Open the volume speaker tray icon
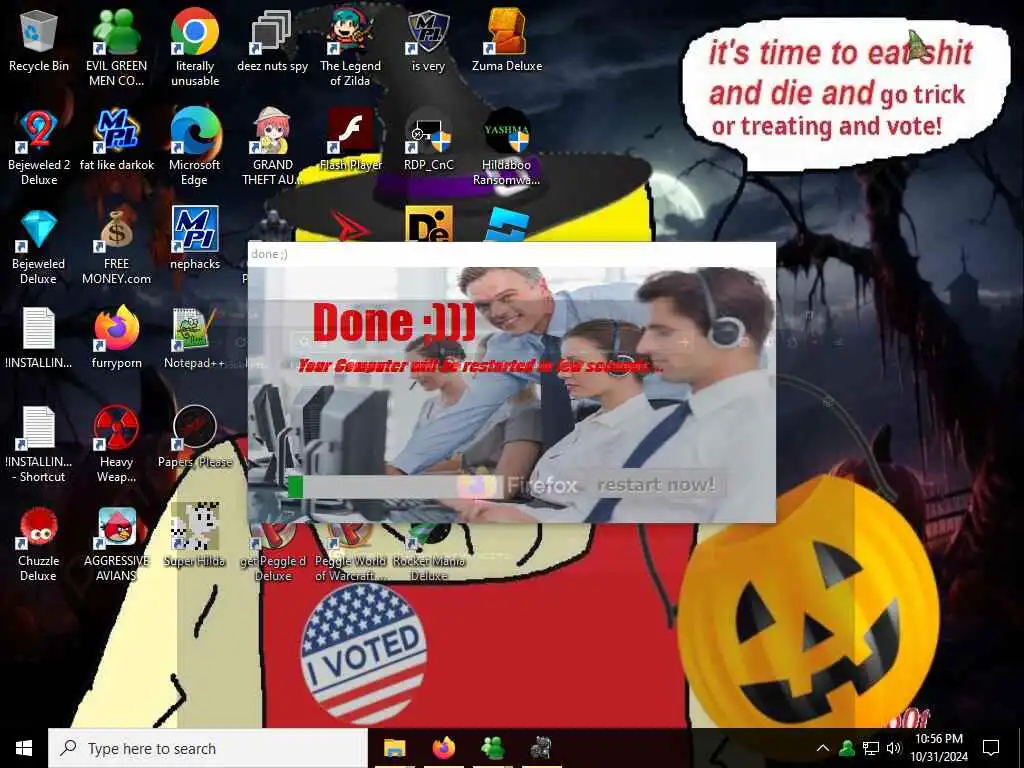Viewport: 1024px width, 768px height. tap(893, 748)
